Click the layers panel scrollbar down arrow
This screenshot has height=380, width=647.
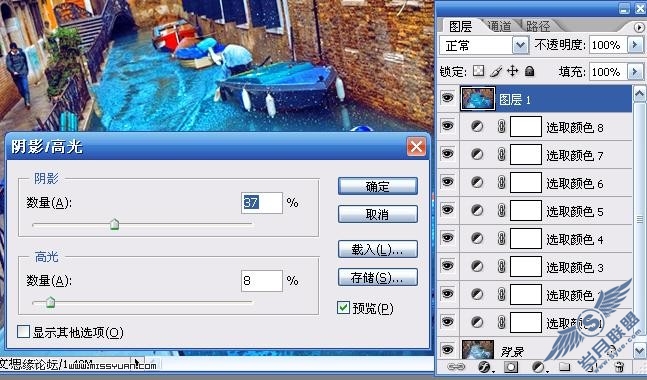coord(640,351)
